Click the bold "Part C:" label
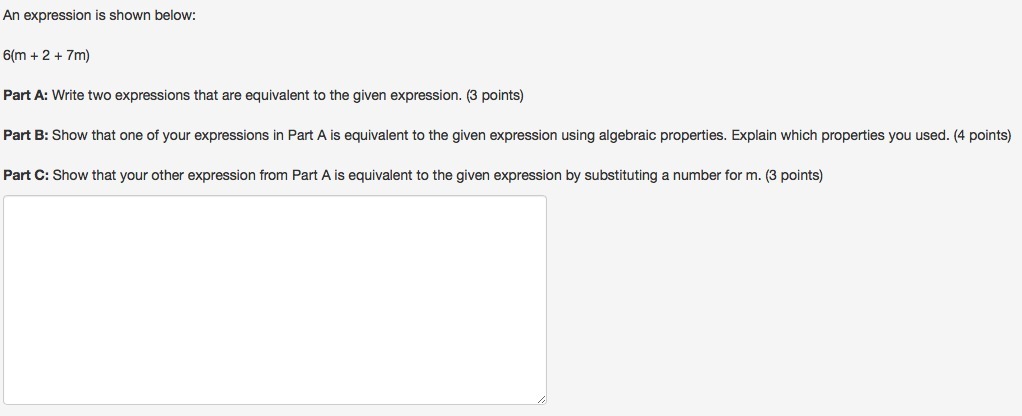 (25, 175)
